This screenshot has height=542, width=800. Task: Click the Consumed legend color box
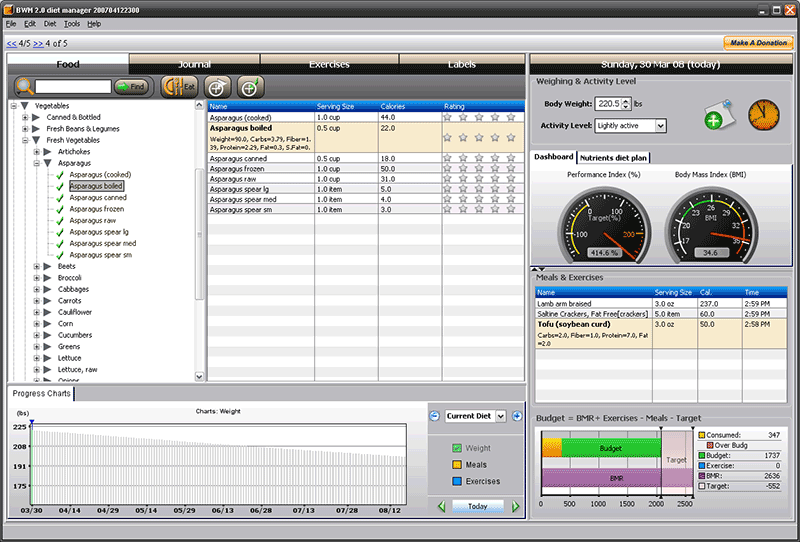click(x=702, y=435)
